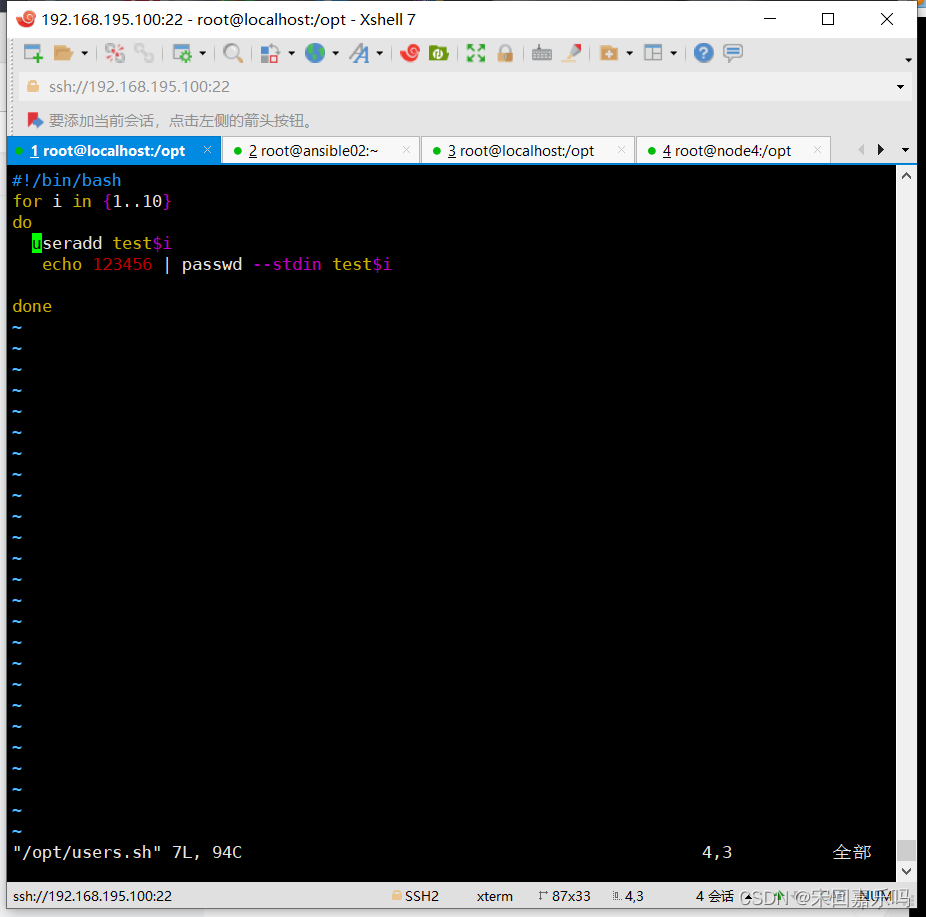The height and width of the screenshot is (917, 926).
Task: Click the vertical scrollbar thumb
Action: [x=907, y=850]
